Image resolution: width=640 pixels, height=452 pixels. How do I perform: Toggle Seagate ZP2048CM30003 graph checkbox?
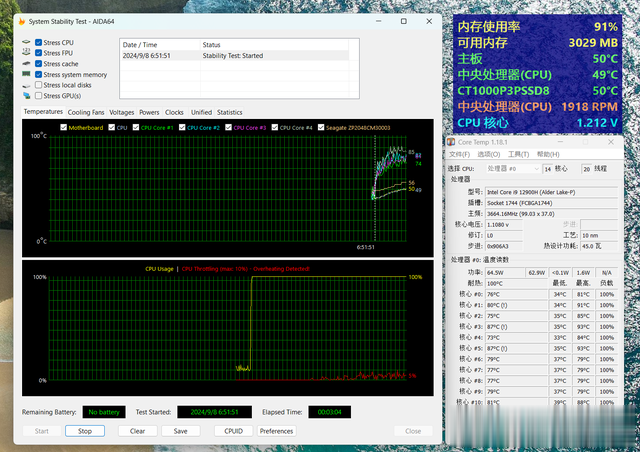[x=321, y=127]
